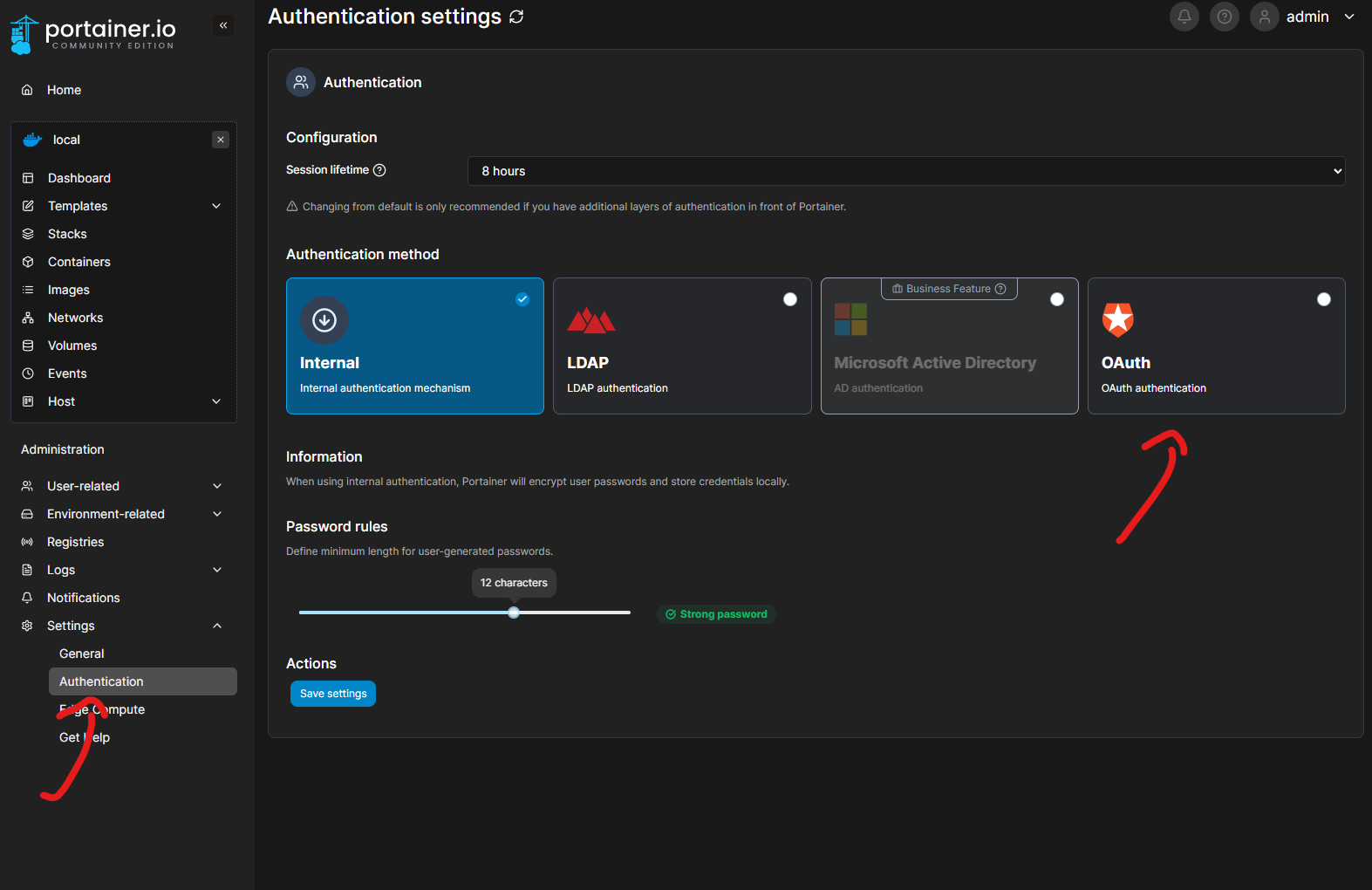
Task: Select the LDAP authentication radio button
Action: [x=790, y=299]
